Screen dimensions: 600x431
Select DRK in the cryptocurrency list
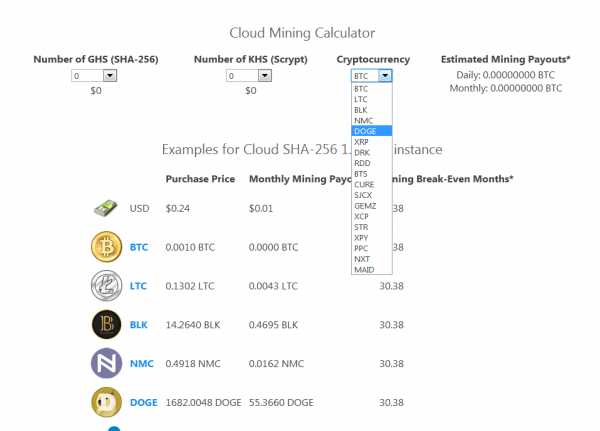point(372,153)
